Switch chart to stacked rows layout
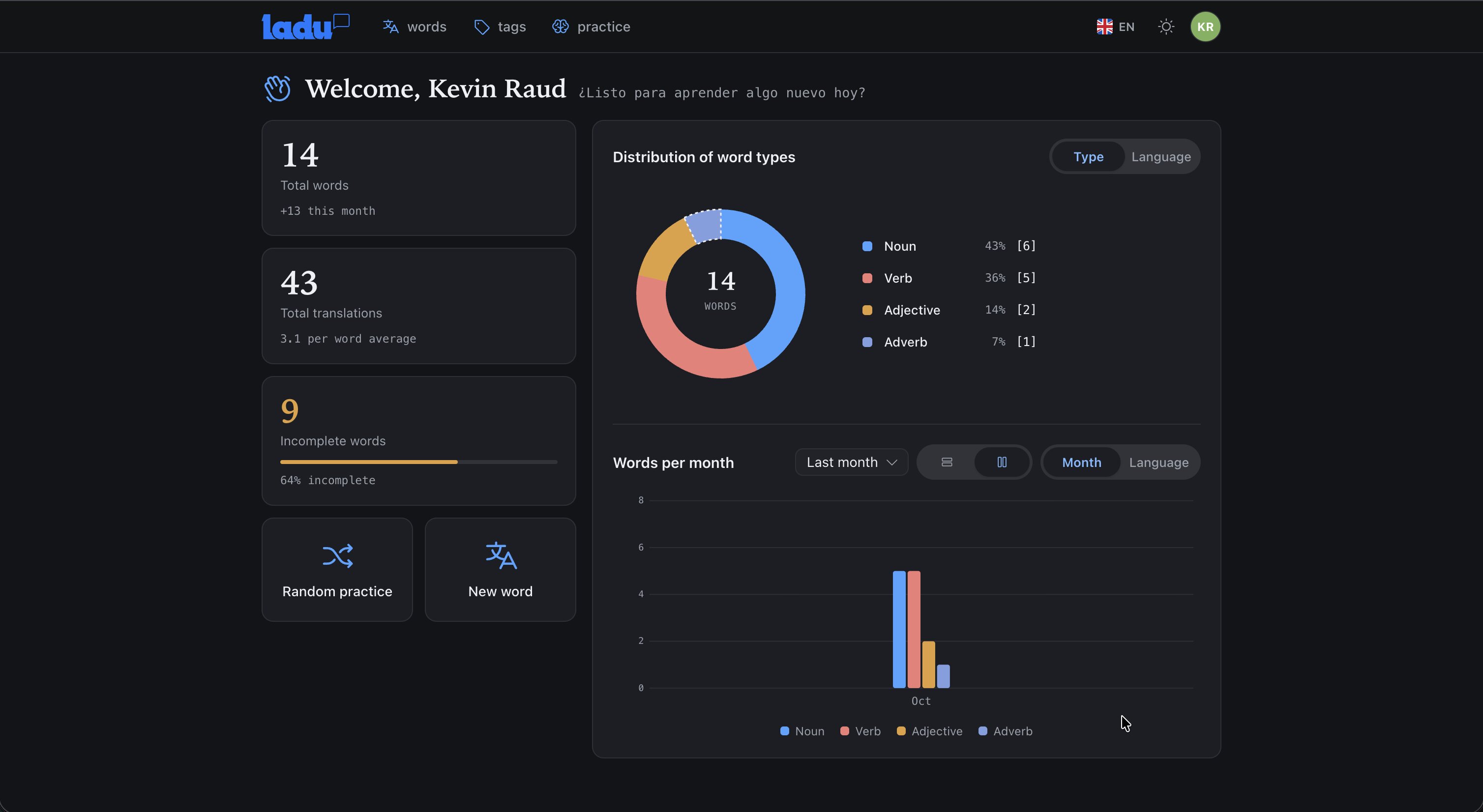Image resolution: width=1483 pixels, height=812 pixels. (x=947, y=462)
